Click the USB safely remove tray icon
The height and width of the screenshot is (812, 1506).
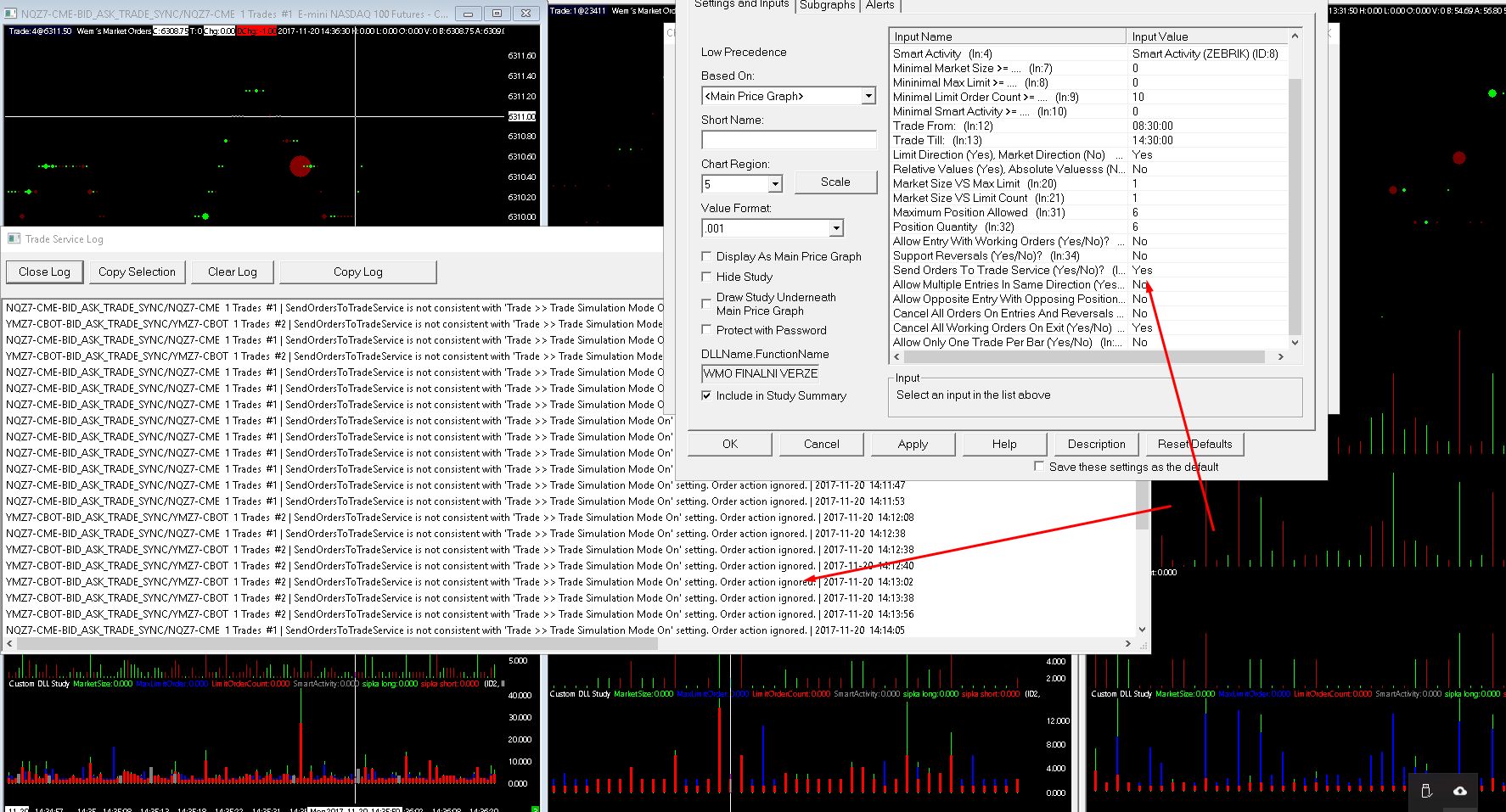pyautogui.click(x=1426, y=791)
